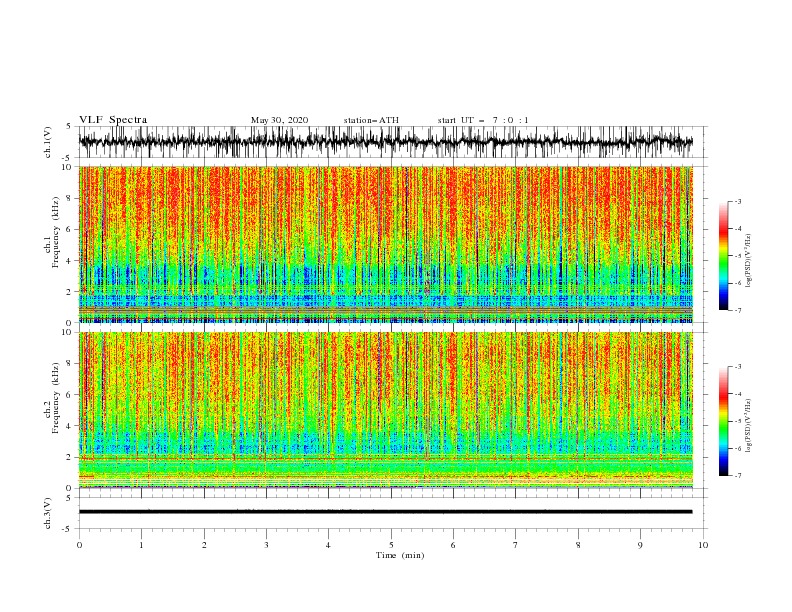Click the ch.1 spectrogram panel
The image size is (792, 612).
[x=385, y=244]
